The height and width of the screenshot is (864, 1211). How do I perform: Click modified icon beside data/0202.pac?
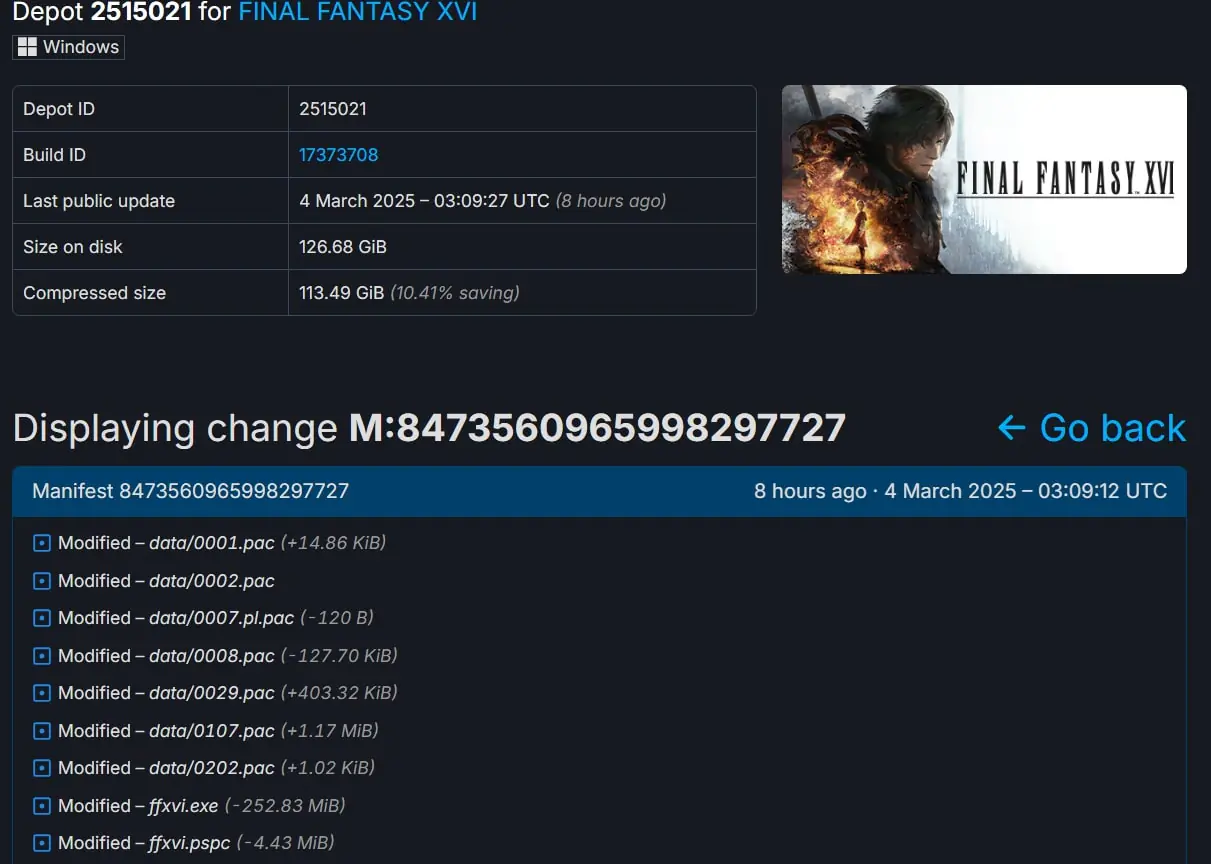tap(41, 768)
